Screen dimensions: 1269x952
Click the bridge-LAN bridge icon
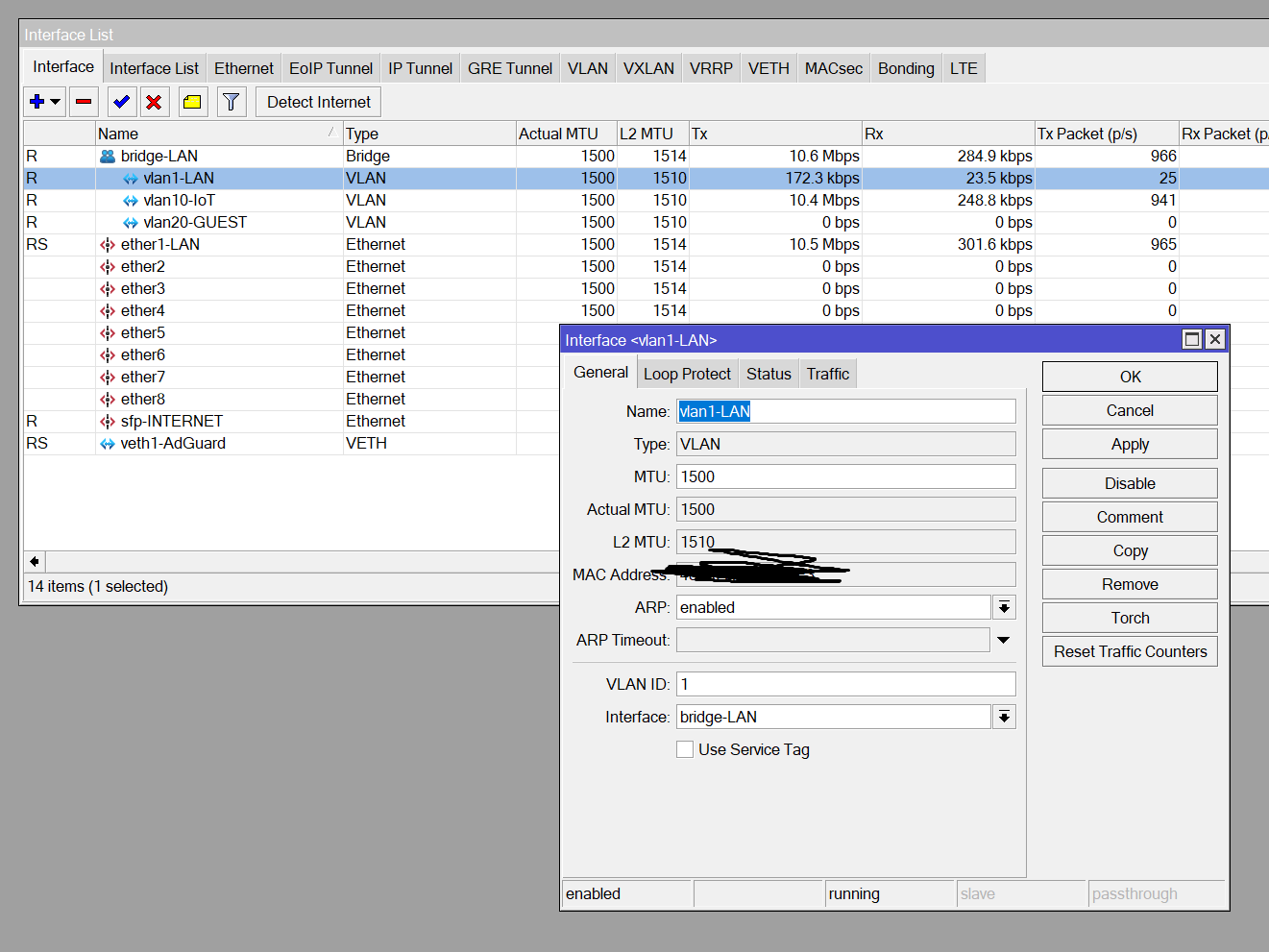click(108, 156)
